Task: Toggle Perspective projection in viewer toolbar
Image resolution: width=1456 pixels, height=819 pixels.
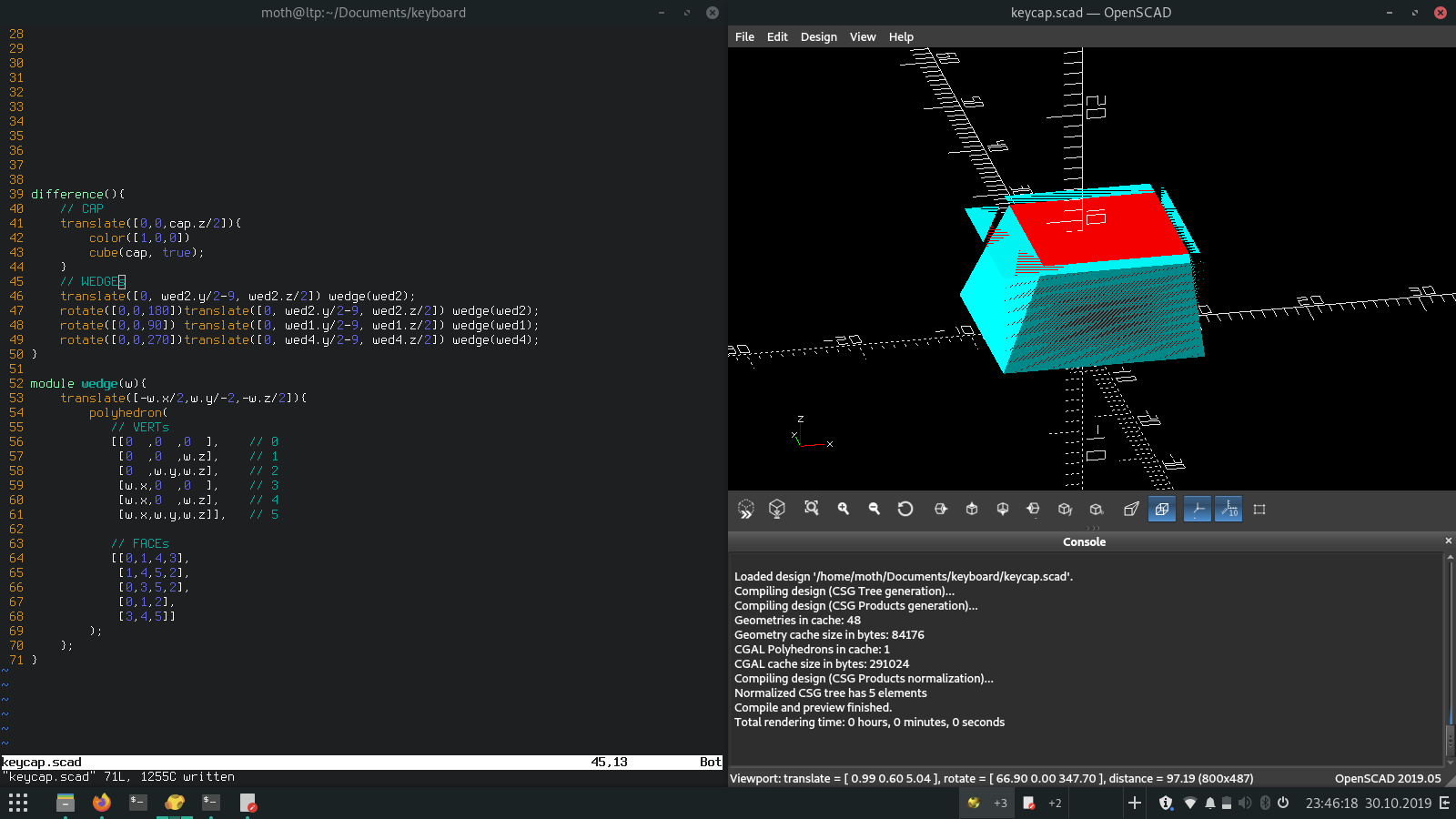Action: (x=1131, y=510)
